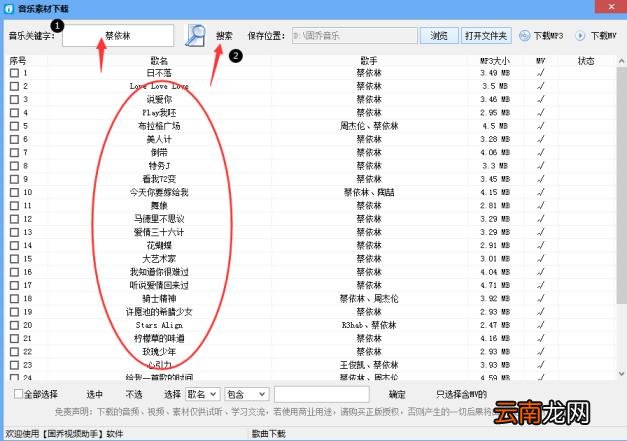Viewport: 627px width, 441px height.
Task: Click artist R3hab、蔡依林 cell
Action: [x=369, y=325]
